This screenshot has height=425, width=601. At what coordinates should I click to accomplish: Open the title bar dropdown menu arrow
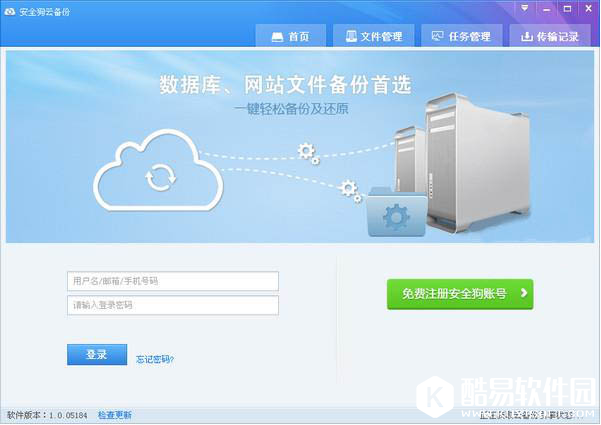524,9
